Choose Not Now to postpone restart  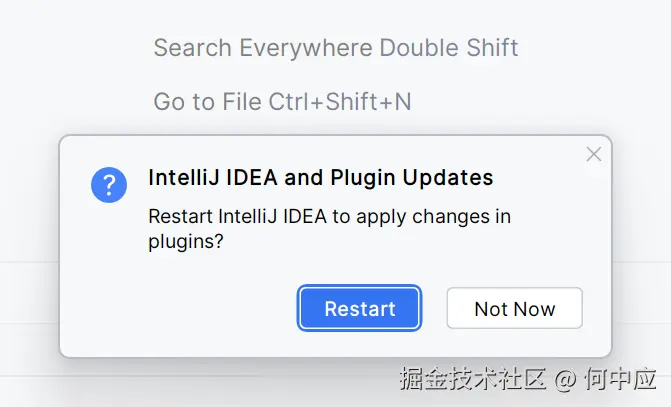click(x=514, y=309)
